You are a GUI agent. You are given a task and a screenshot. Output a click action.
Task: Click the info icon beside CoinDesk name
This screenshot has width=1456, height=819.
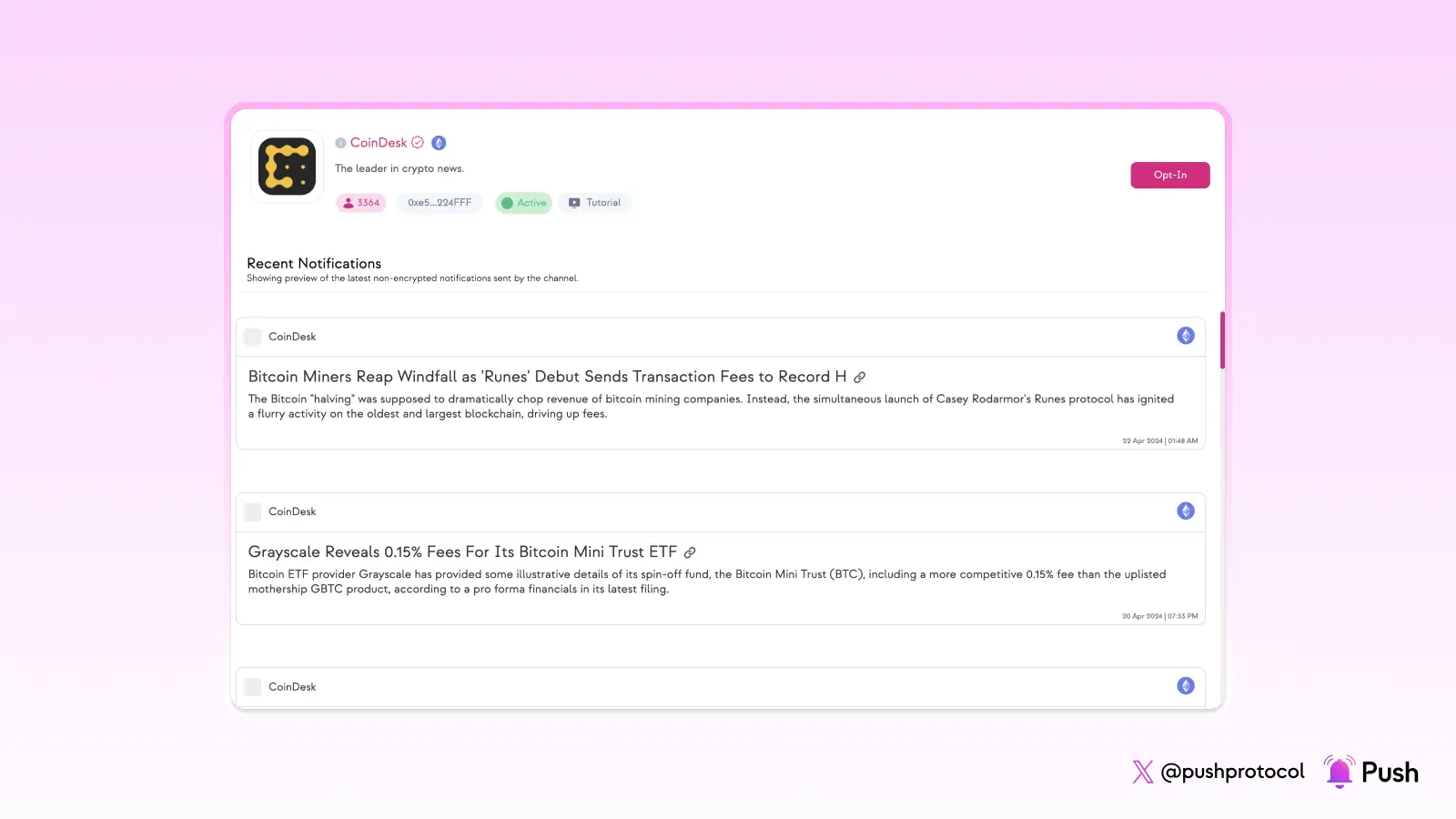coord(340,143)
